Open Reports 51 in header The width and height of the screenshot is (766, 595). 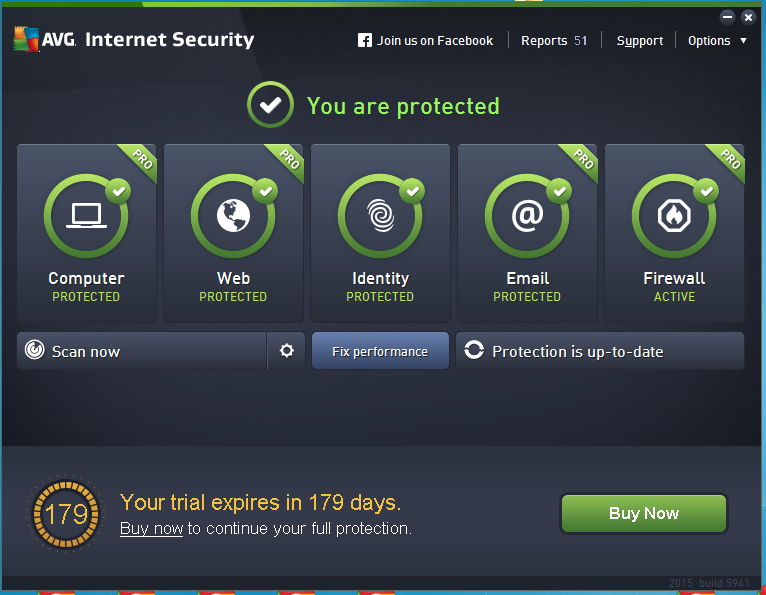coord(554,41)
